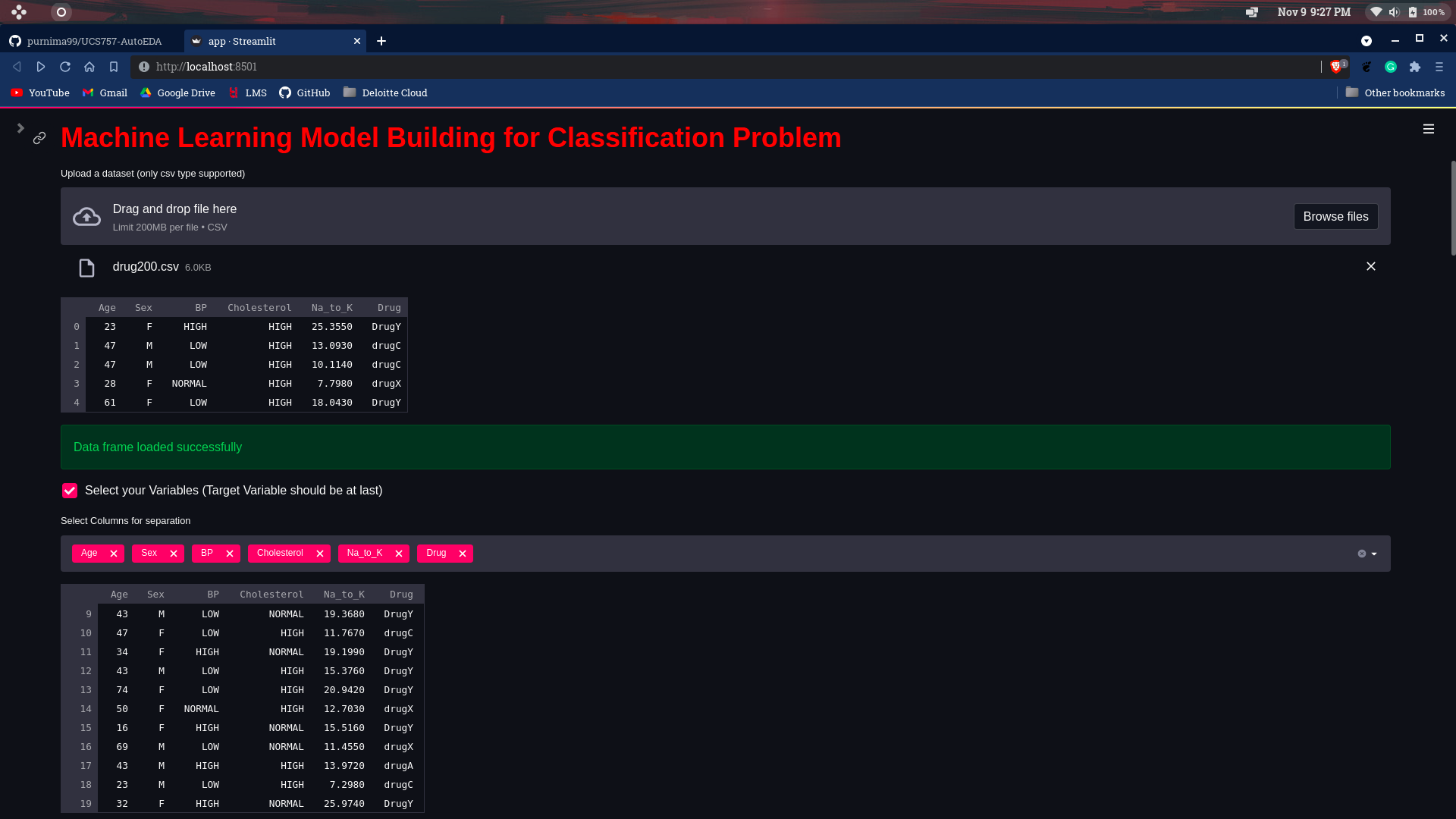This screenshot has height=819, width=1456.
Task: Open the system volume indicator
Action: click(1394, 12)
